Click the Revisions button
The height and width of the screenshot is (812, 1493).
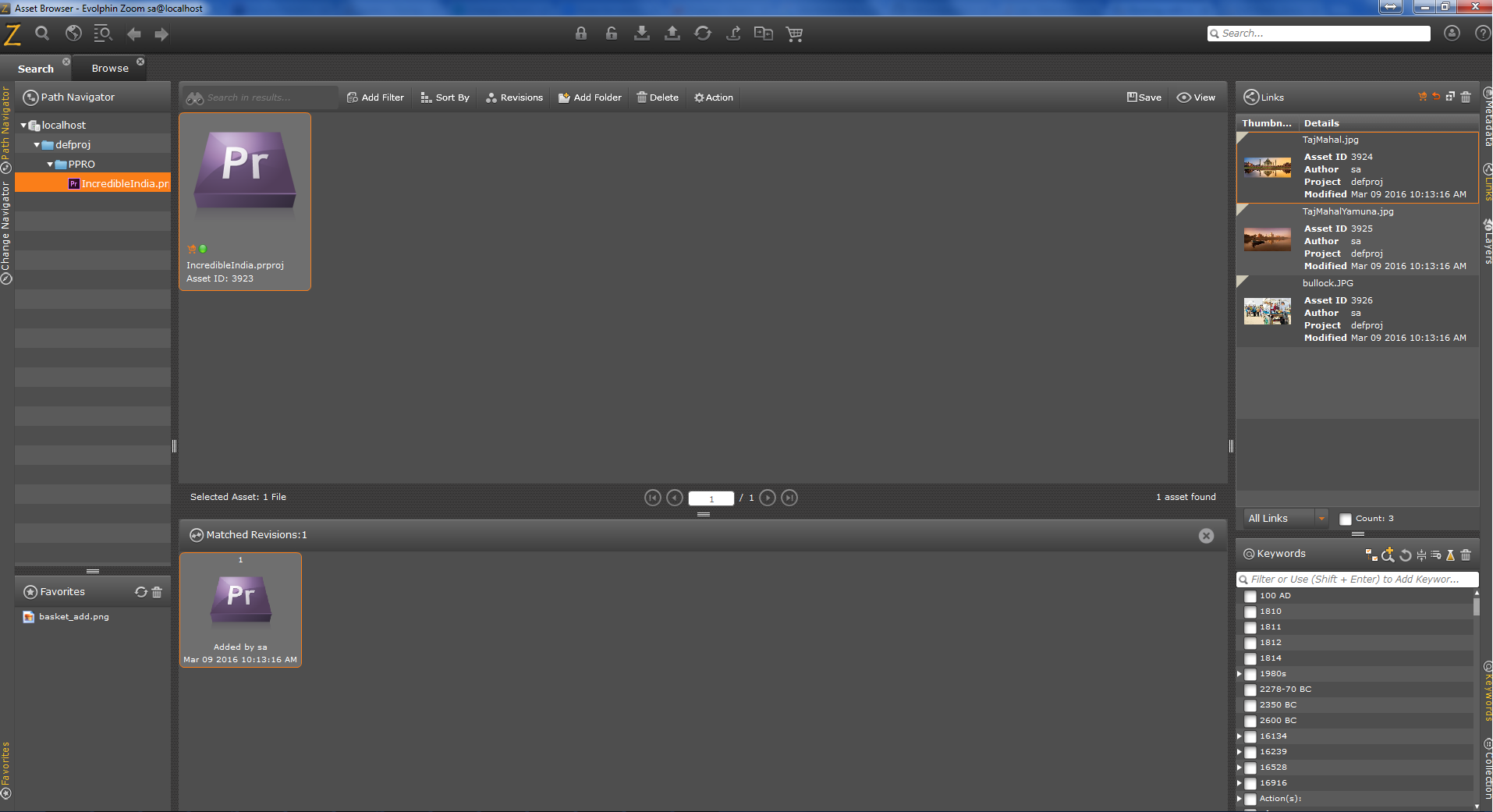514,98
